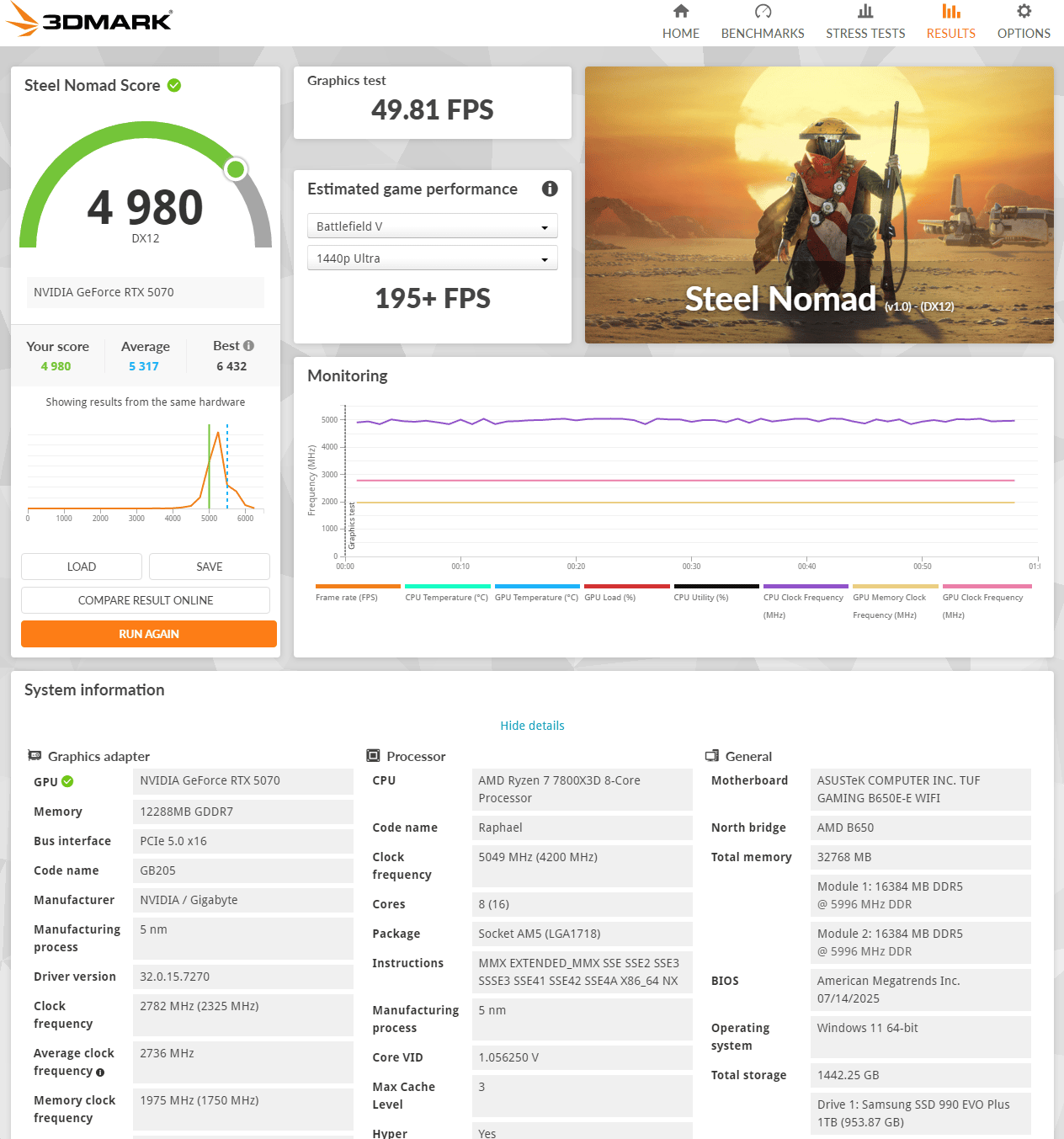Open the Battlefield V game dropdown
1064x1139 pixels.
coord(433,226)
